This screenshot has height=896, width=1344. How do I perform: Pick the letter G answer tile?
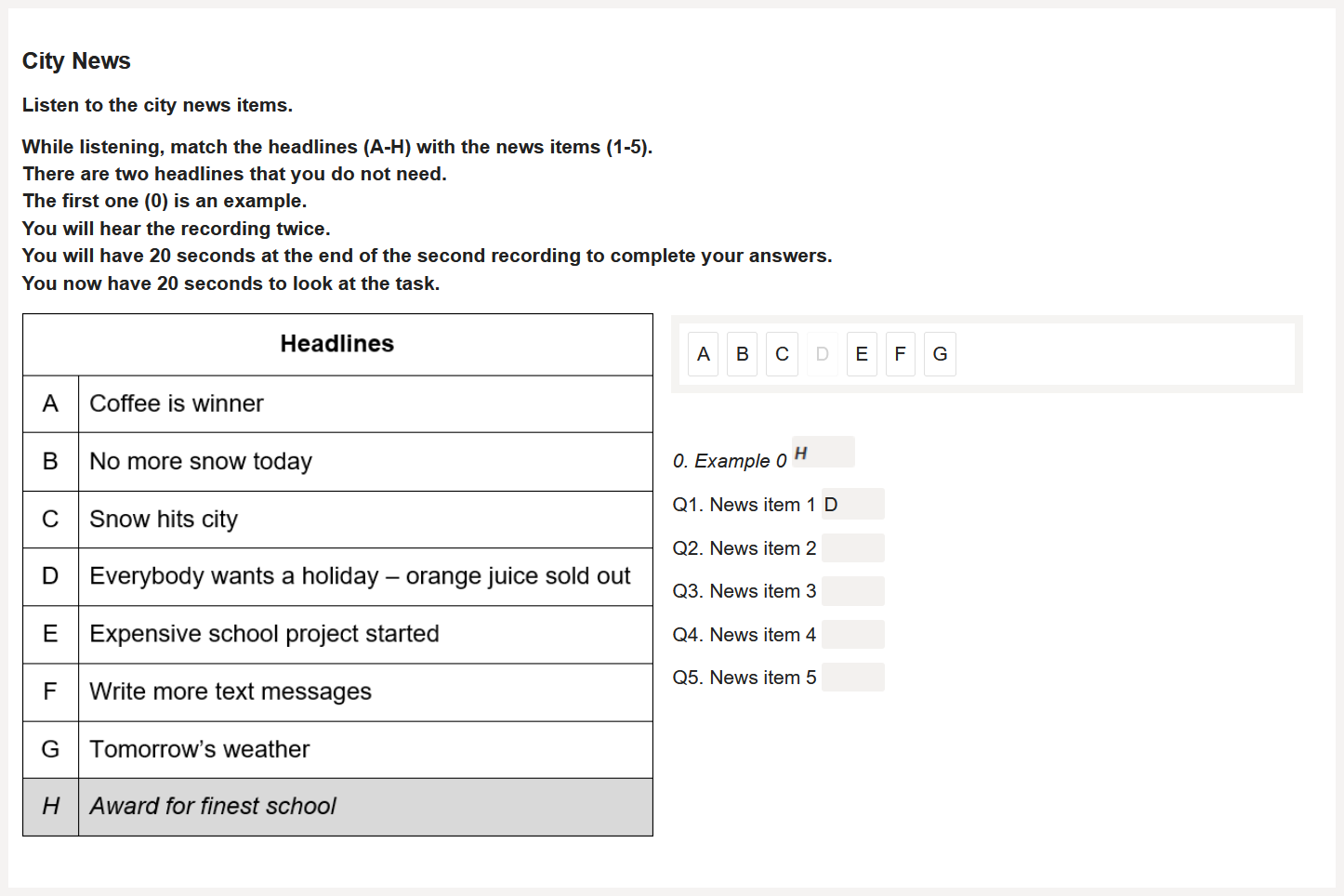(940, 354)
